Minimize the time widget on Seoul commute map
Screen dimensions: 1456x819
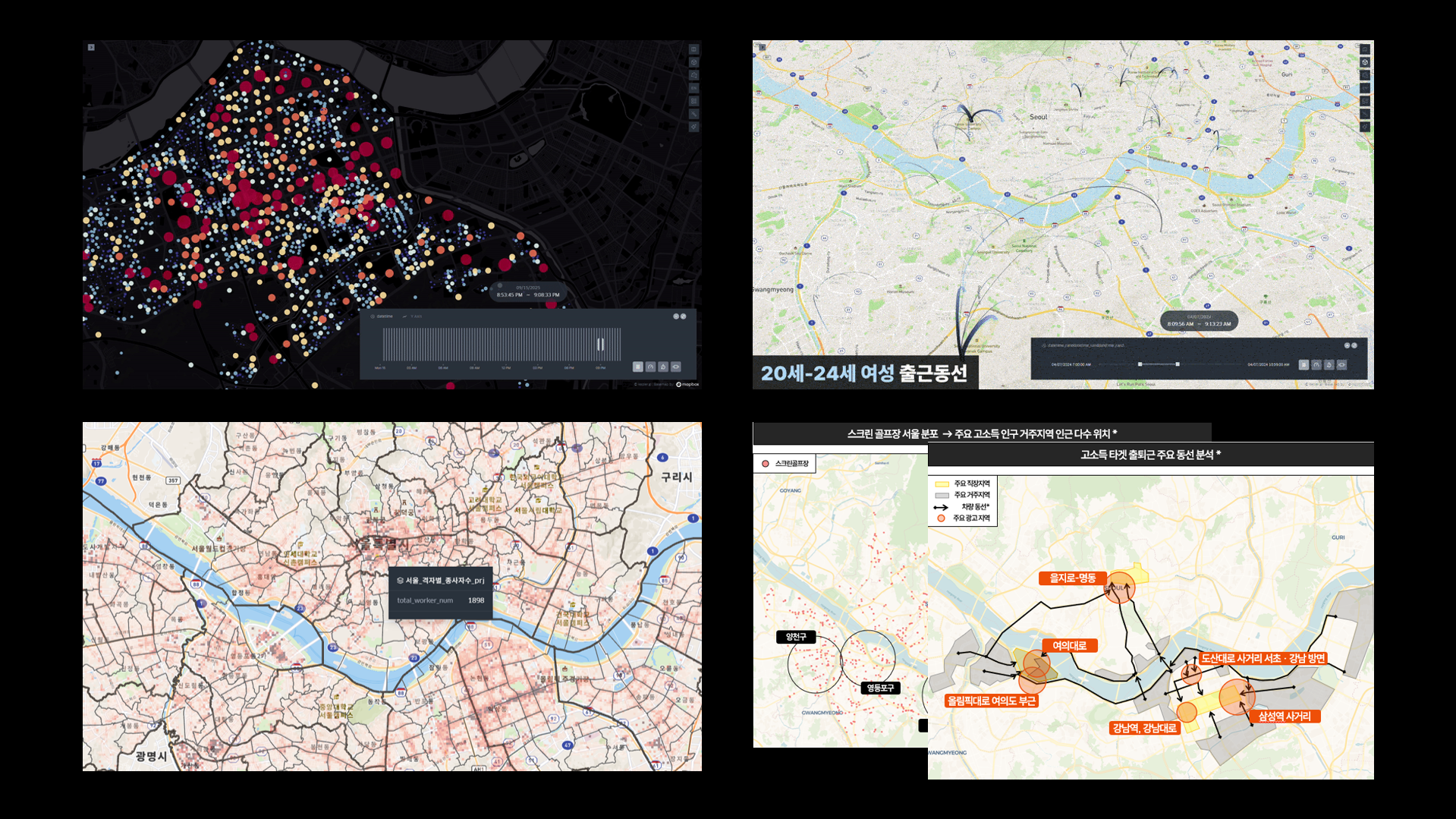tap(1347, 345)
